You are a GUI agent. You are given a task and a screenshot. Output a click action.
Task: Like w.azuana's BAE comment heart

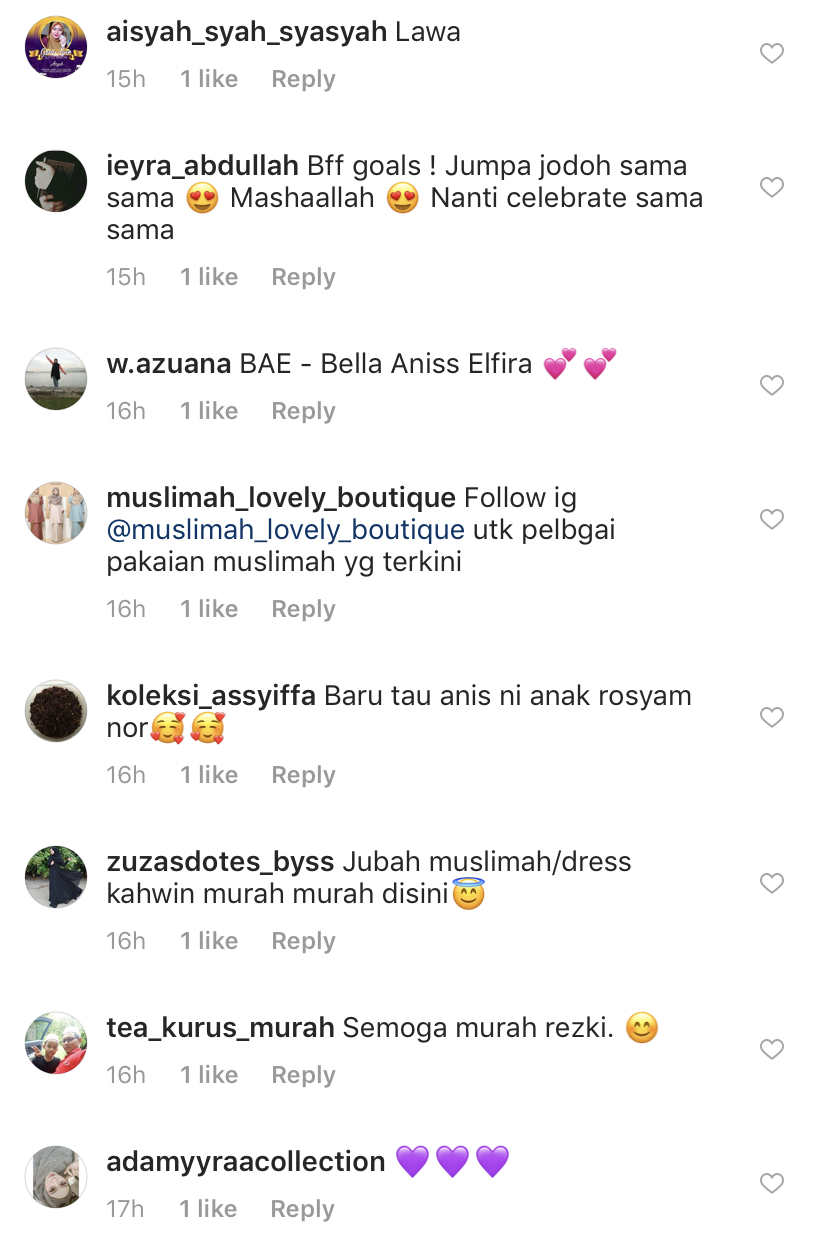(772, 385)
